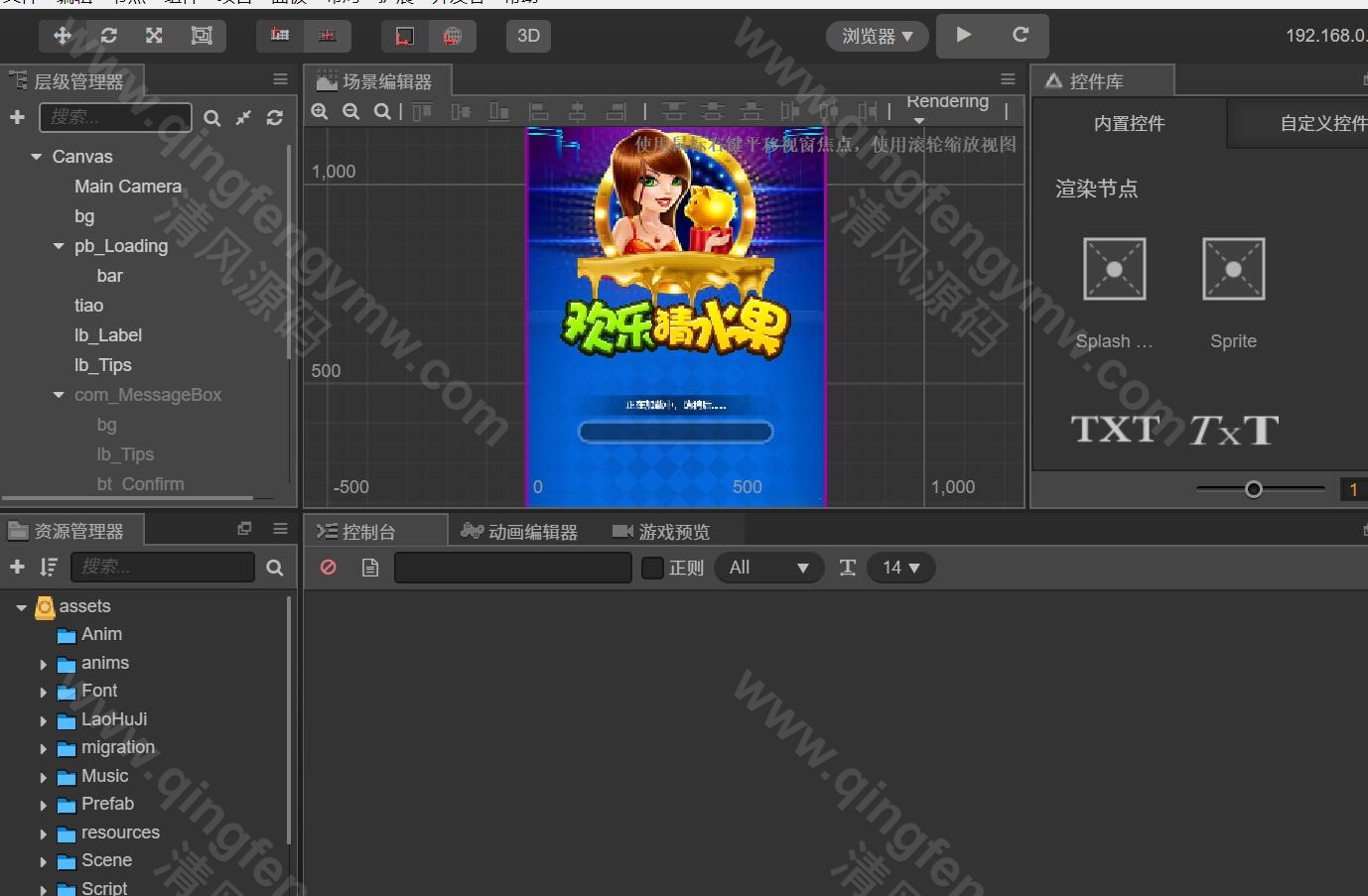Select the tiao node
1368x896 pixels.
(88, 306)
